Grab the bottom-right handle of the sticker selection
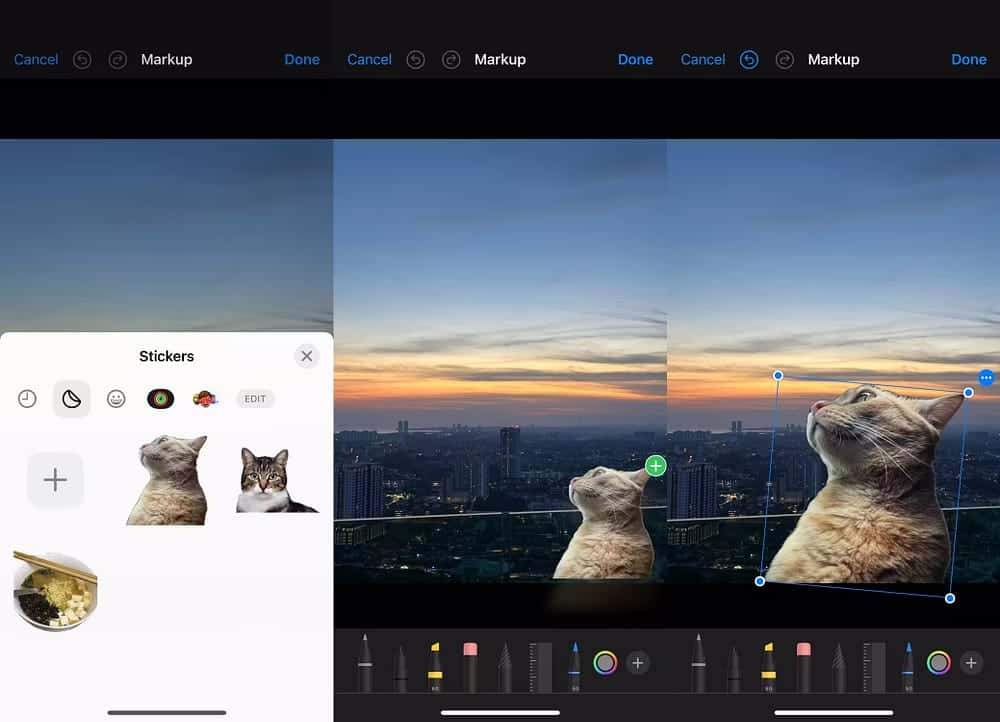1000x722 pixels. point(950,598)
